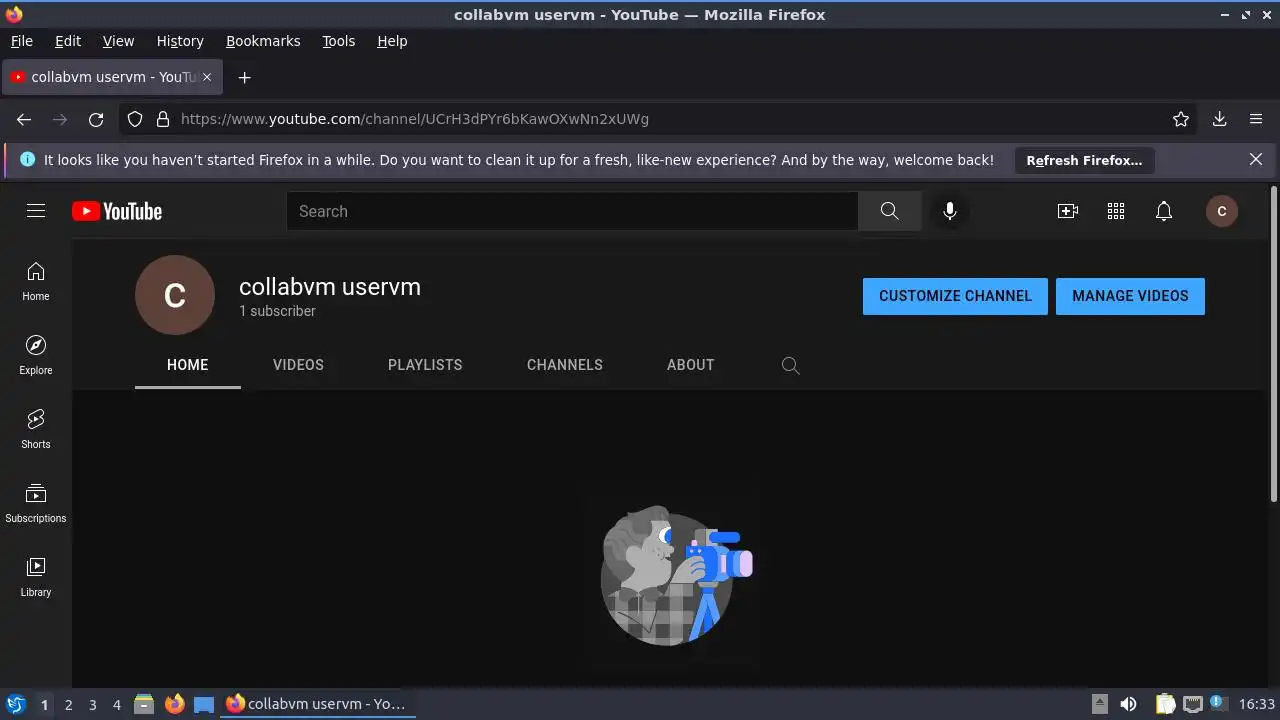The image size is (1280, 720).
Task: Open the YouTube hamburger guide menu
Action: click(36, 211)
